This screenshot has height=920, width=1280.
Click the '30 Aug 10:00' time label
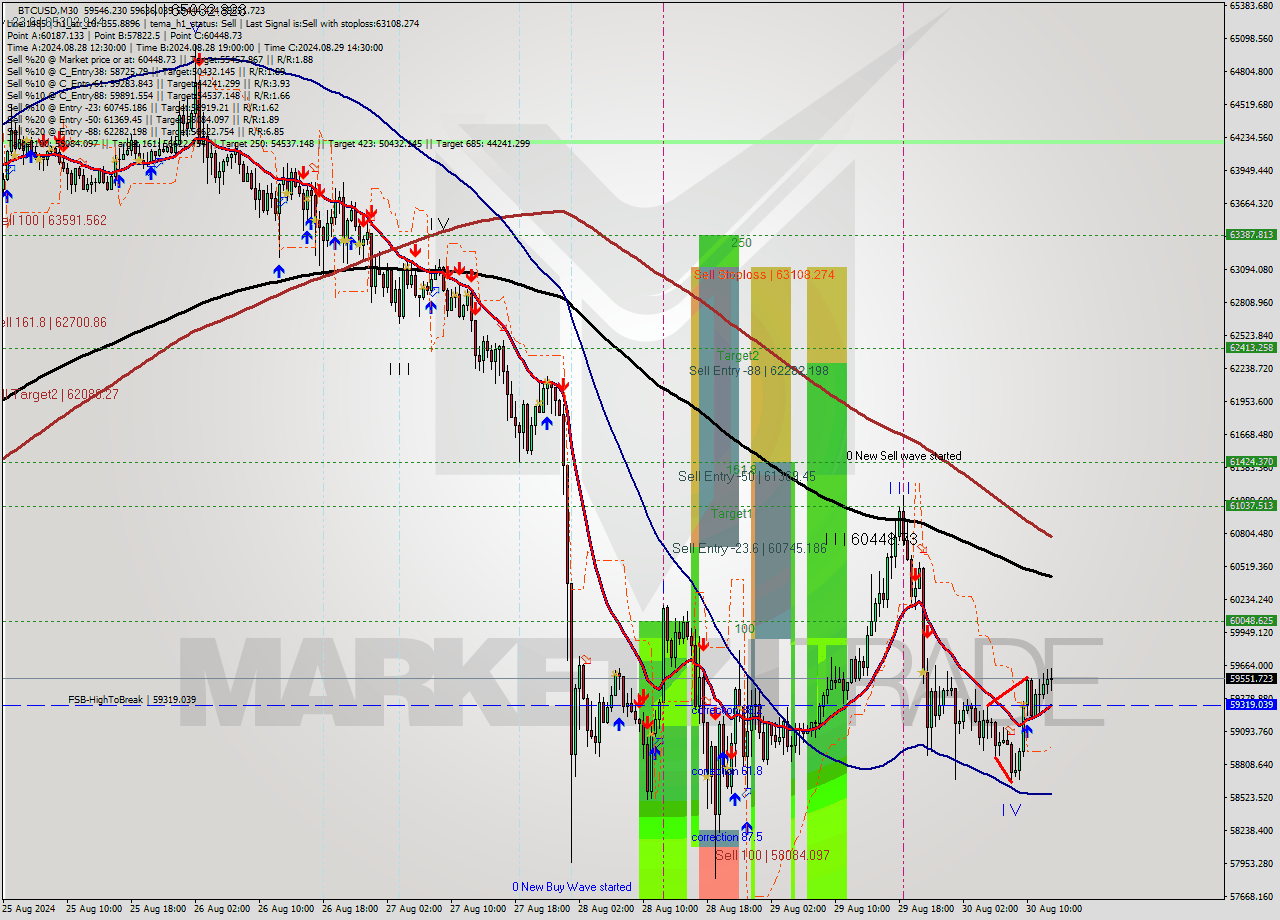click(1052, 909)
